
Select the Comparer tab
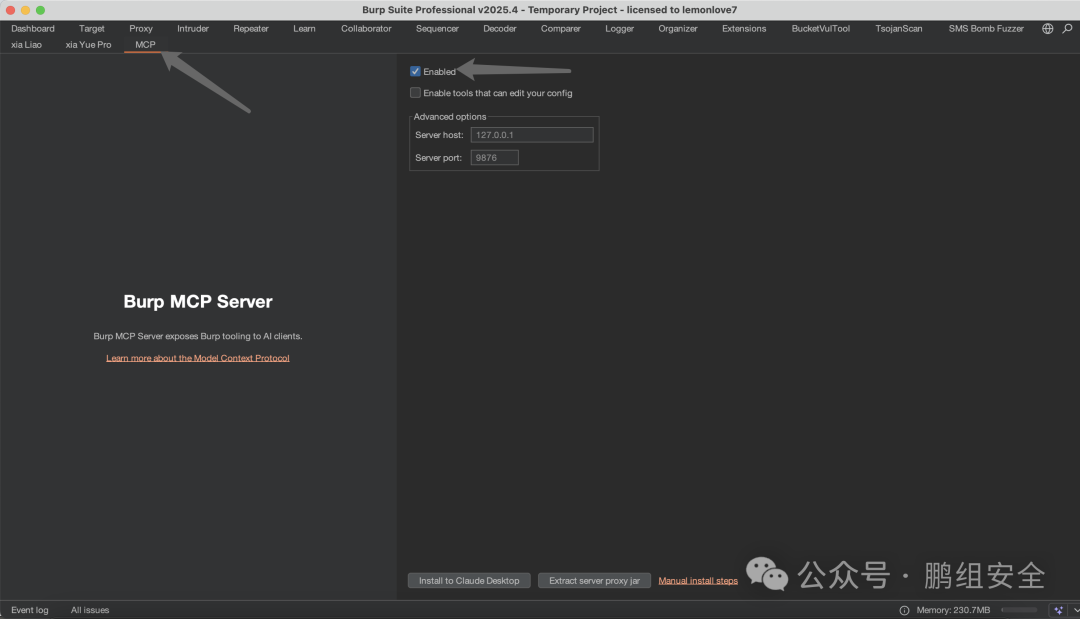point(561,28)
